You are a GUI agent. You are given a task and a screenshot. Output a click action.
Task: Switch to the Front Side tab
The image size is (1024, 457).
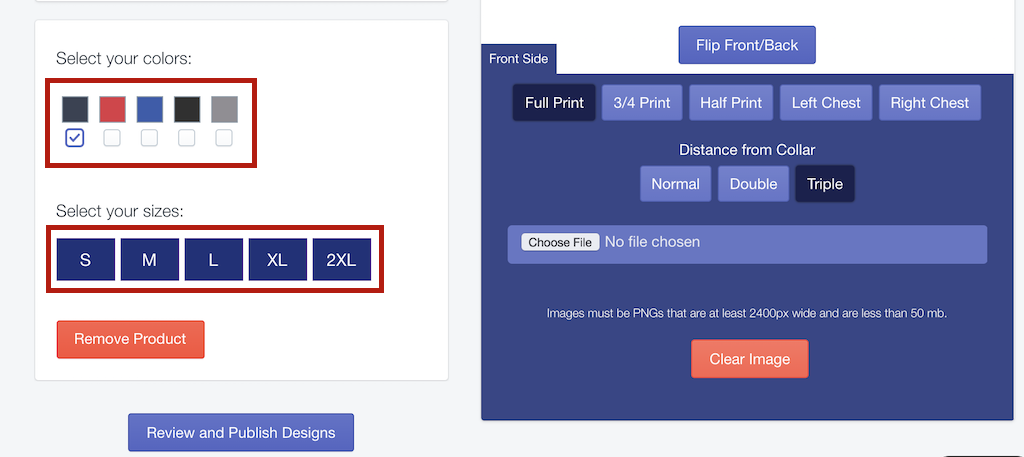tap(519, 59)
